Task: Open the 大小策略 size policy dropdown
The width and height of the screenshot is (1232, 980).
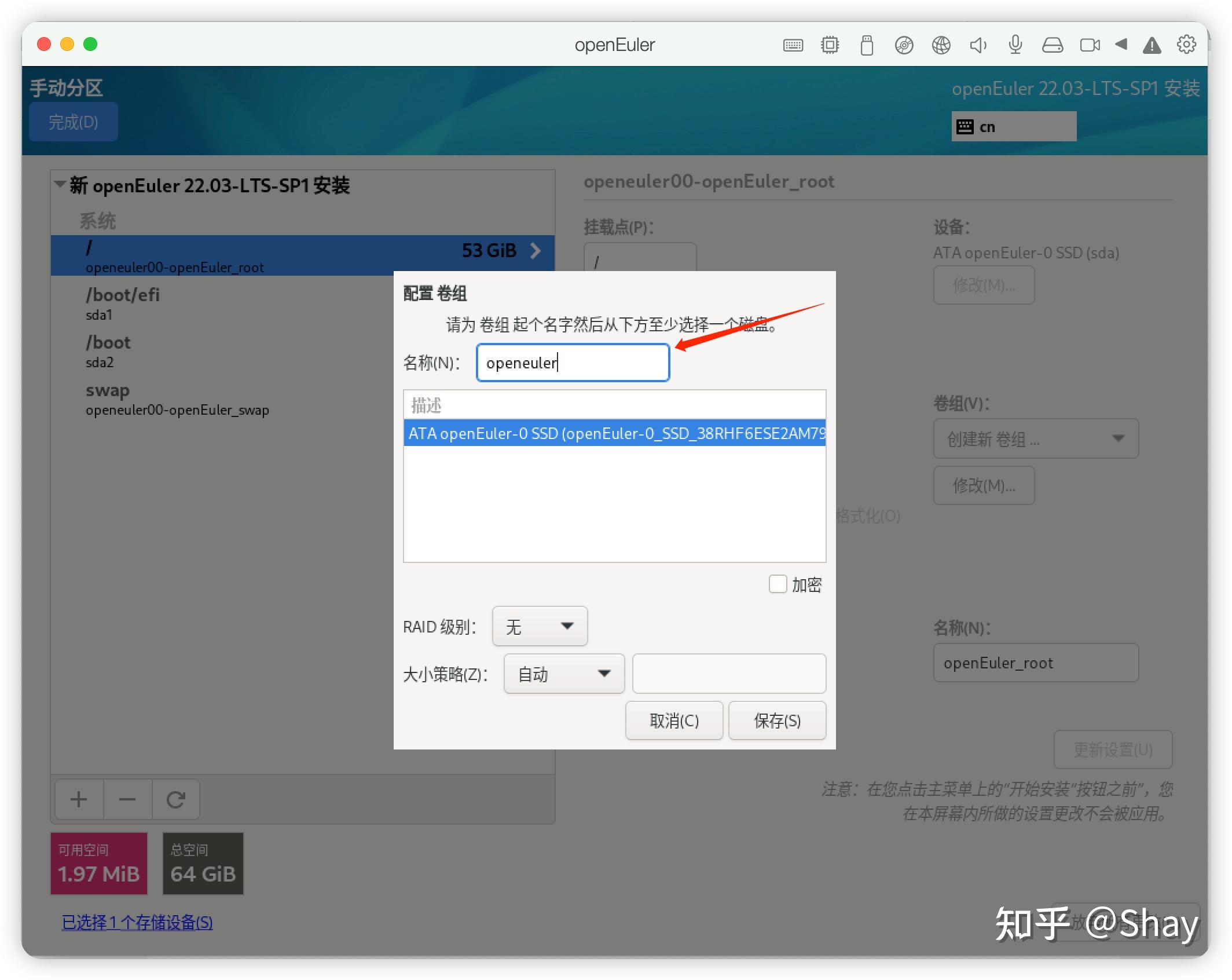Action: click(563, 674)
